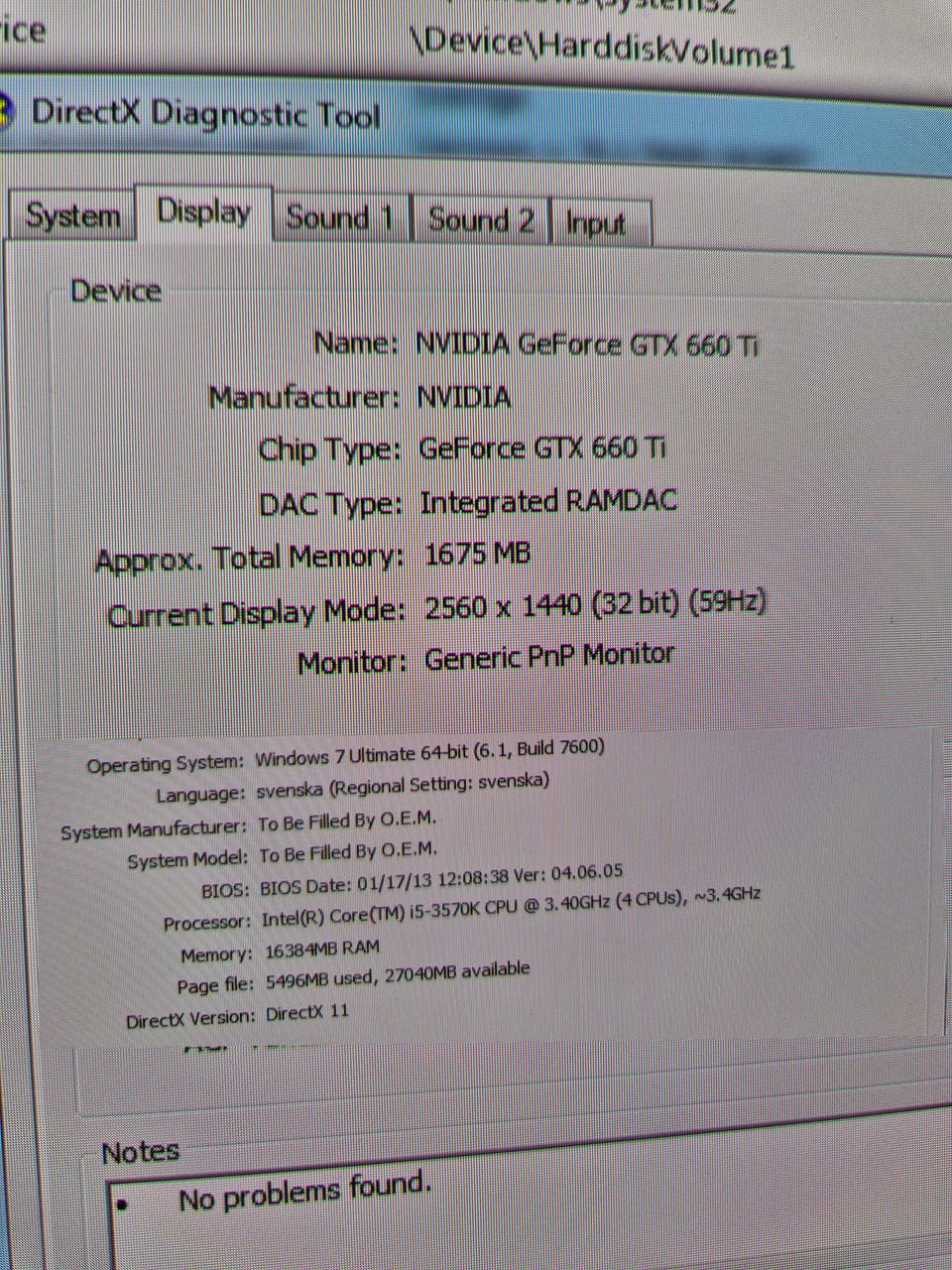
Task: Click Chip Type value GeForce GTX 660 Ti
Action: click(x=542, y=447)
